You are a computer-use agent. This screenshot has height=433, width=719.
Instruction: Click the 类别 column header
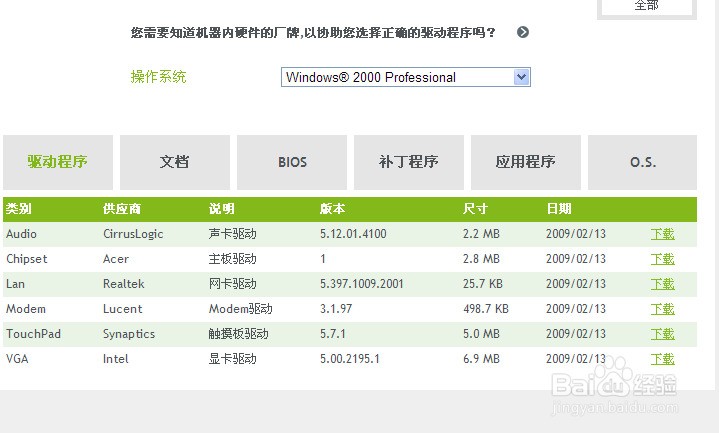18,209
